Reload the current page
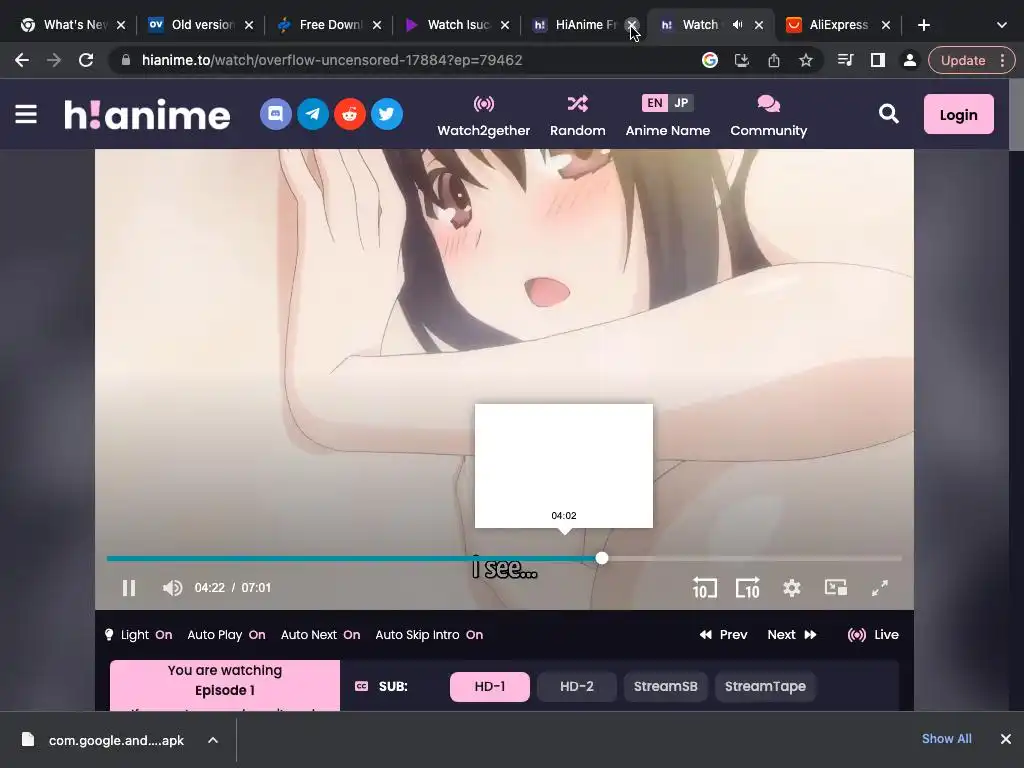 86,60
